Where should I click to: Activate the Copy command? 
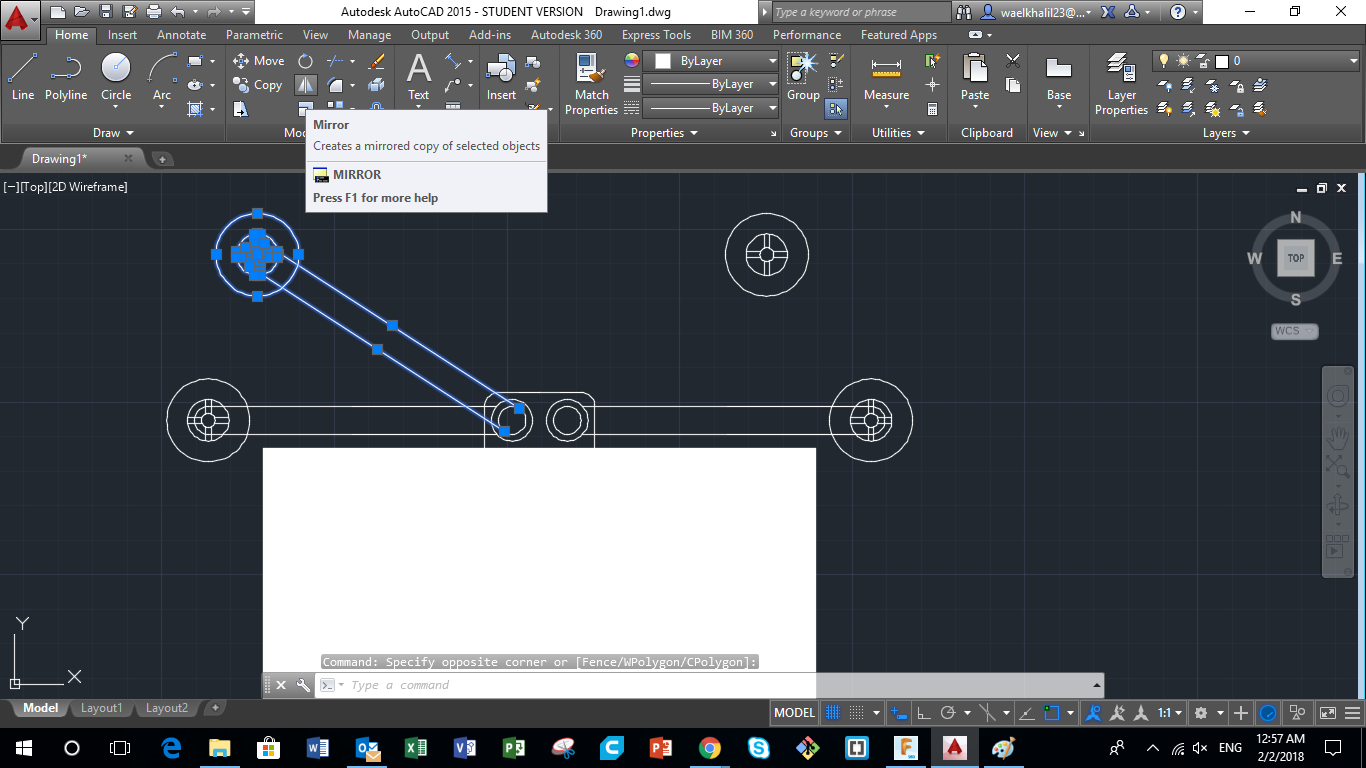click(258, 85)
